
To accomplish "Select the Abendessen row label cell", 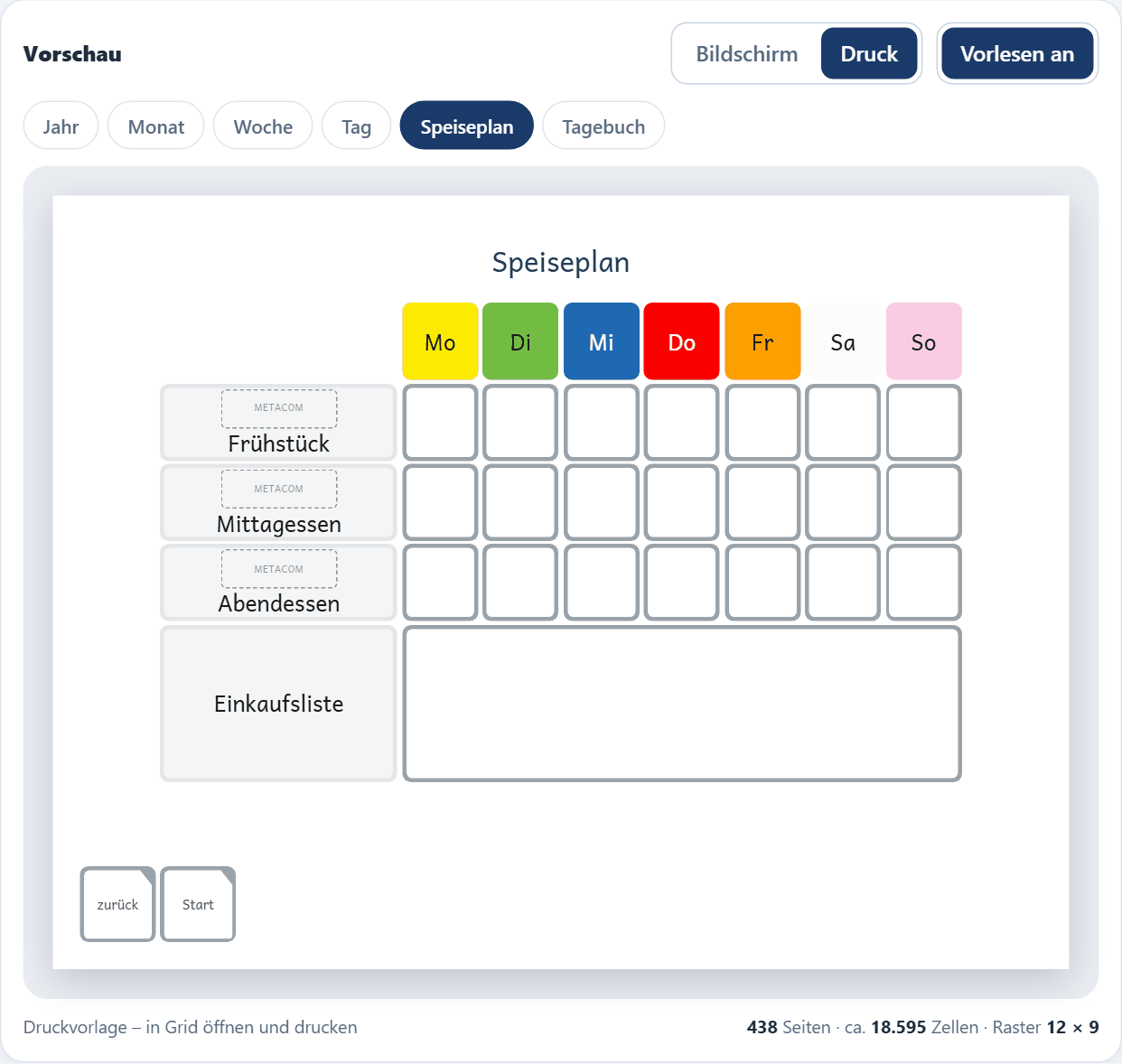I will [x=278, y=583].
